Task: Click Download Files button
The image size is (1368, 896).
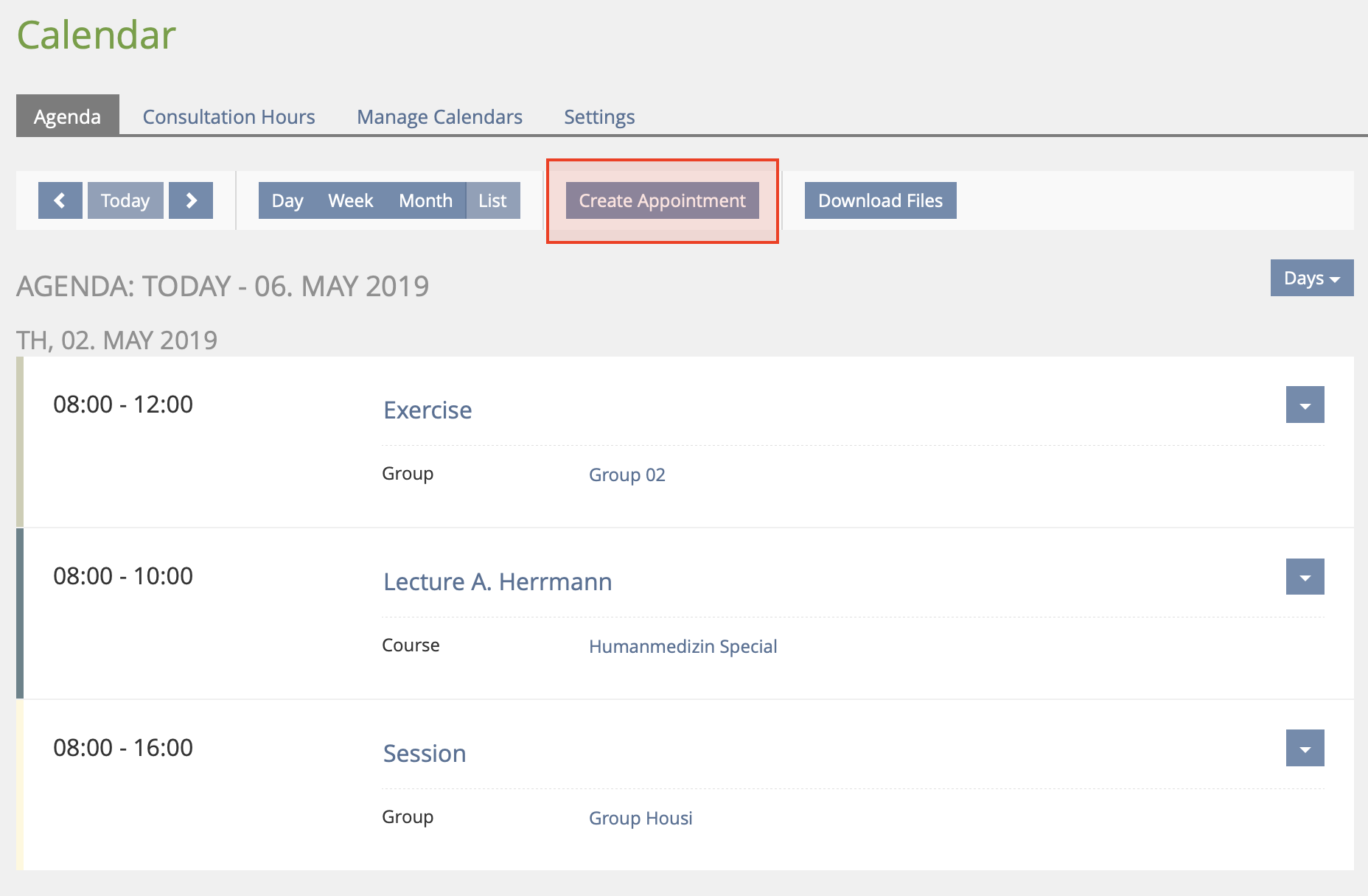Action: (880, 200)
